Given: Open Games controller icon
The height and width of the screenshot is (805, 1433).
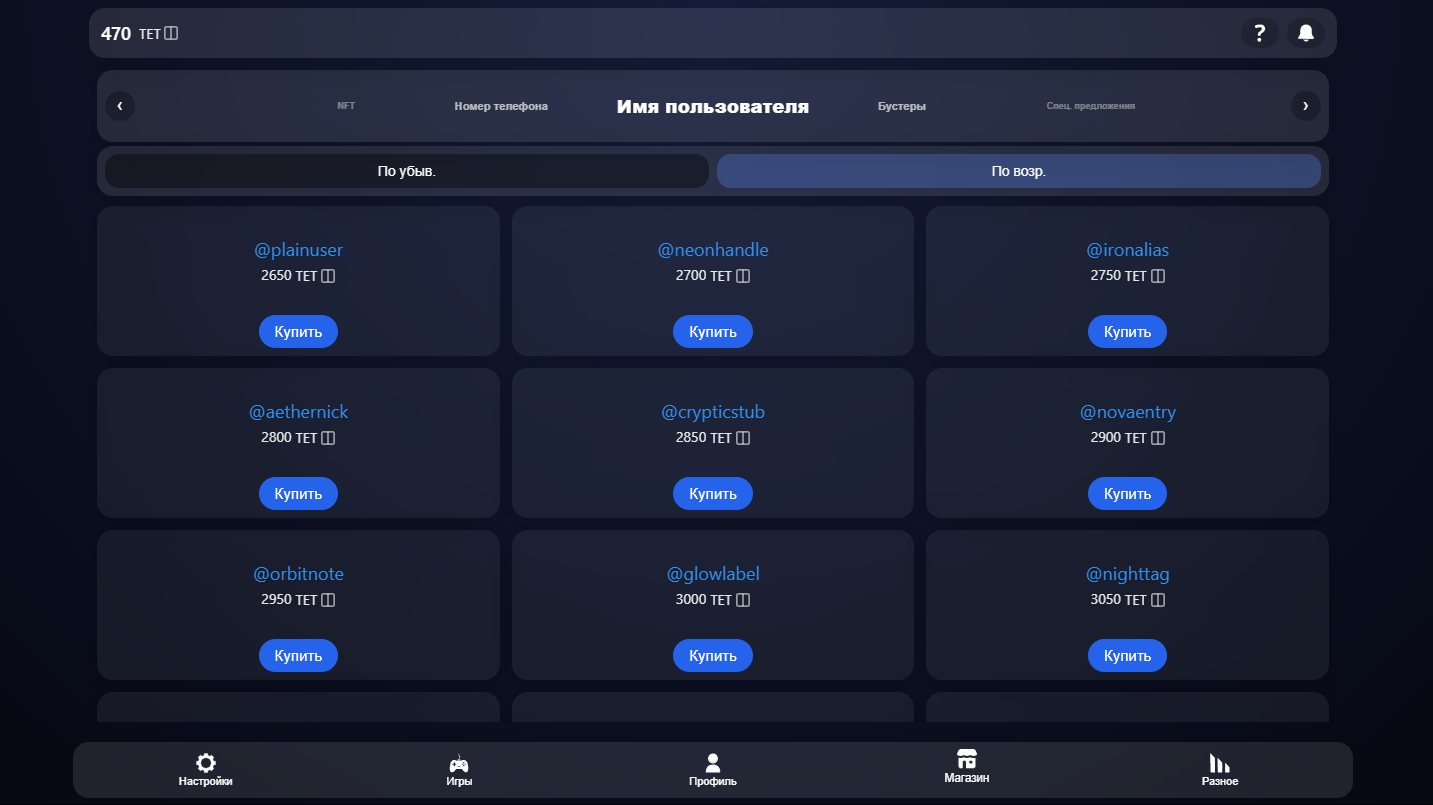Looking at the screenshot, I should 459,763.
